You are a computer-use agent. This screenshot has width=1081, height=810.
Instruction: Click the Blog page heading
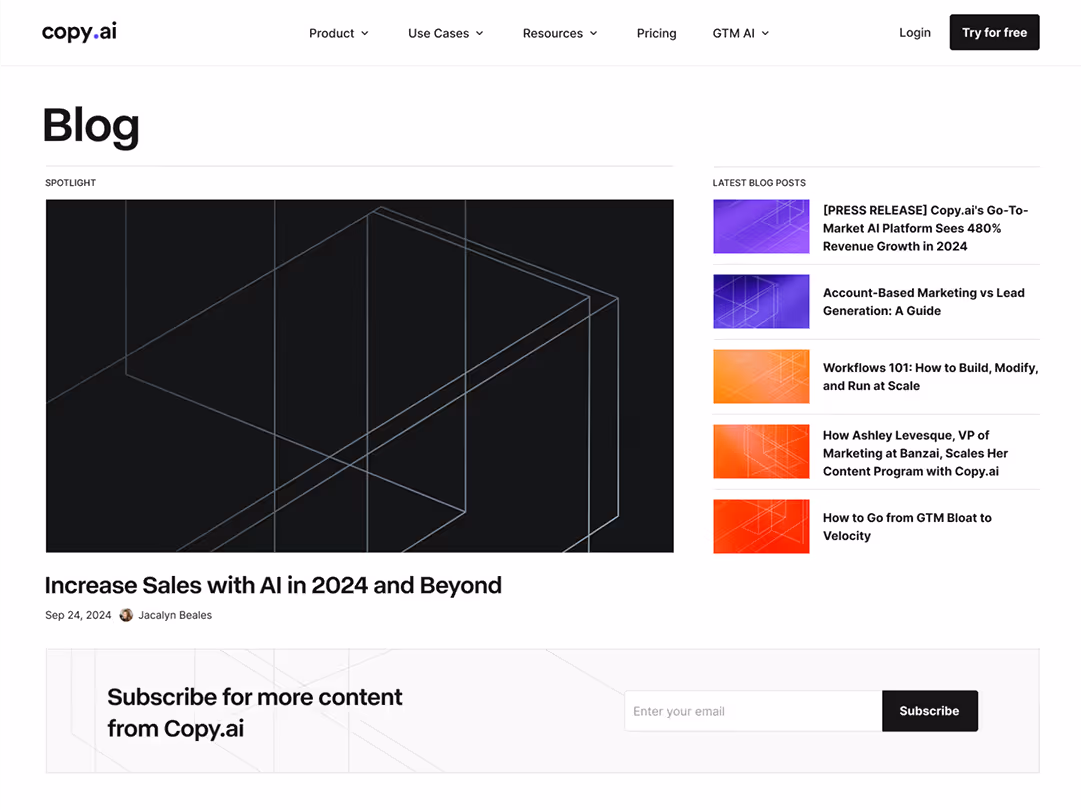(91, 126)
